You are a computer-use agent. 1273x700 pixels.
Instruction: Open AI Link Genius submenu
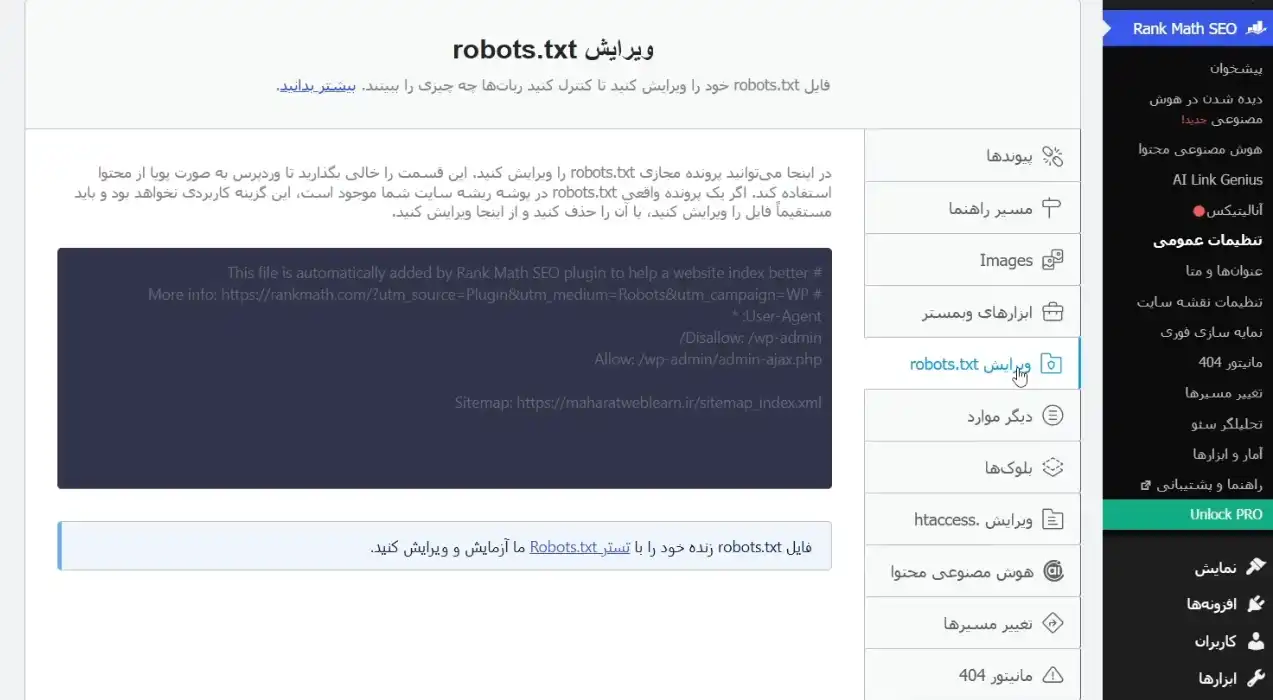[1218, 180]
